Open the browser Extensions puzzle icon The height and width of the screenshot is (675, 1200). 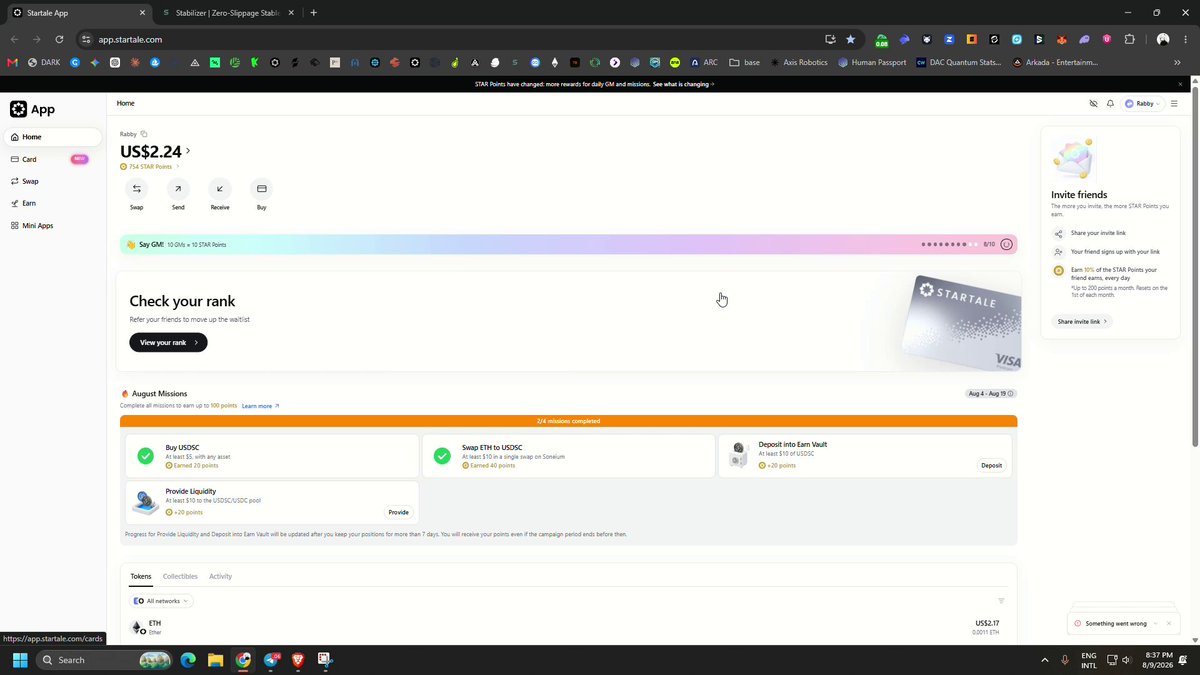pos(1130,39)
